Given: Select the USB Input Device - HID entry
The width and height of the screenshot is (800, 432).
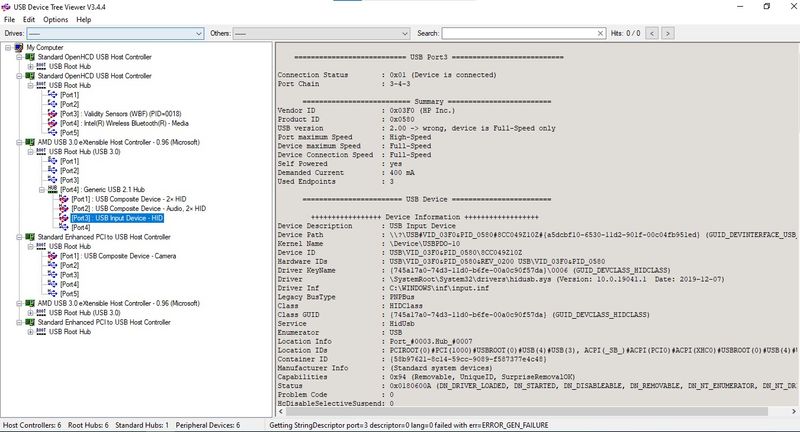Looking at the screenshot, I should tap(115, 217).
